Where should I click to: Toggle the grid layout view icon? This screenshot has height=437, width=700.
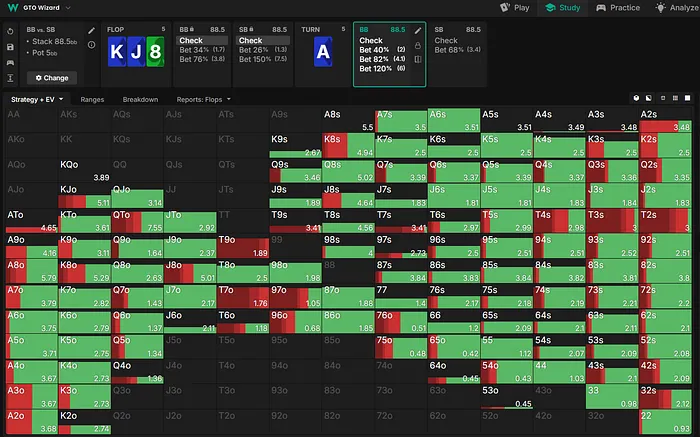click(x=677, y=99)
